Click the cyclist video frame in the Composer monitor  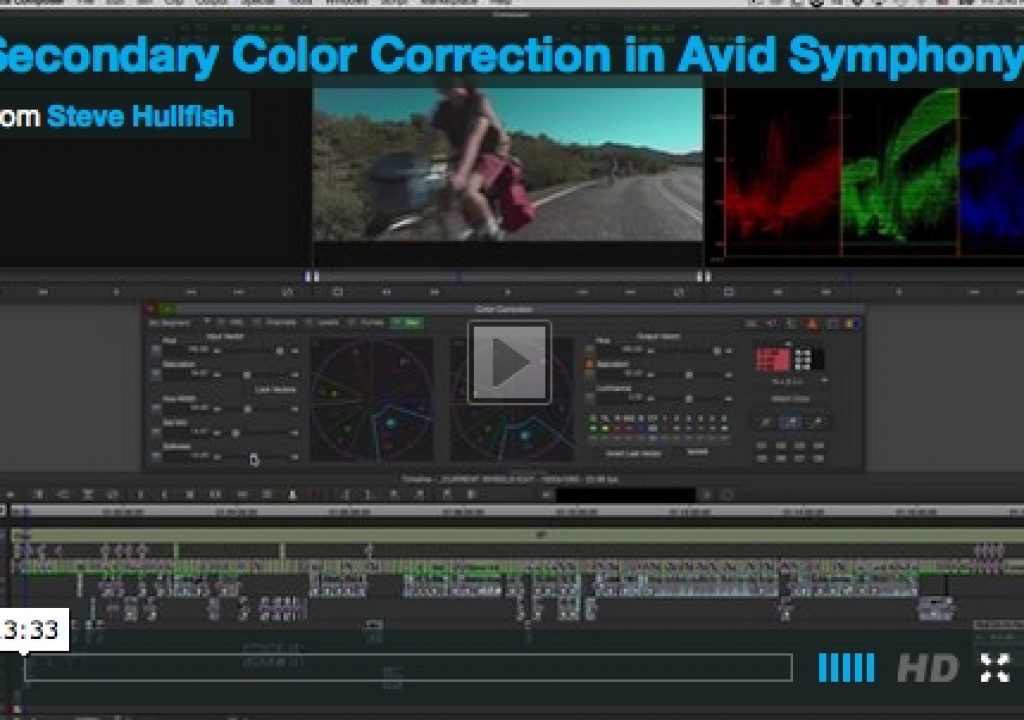(508, 165)
